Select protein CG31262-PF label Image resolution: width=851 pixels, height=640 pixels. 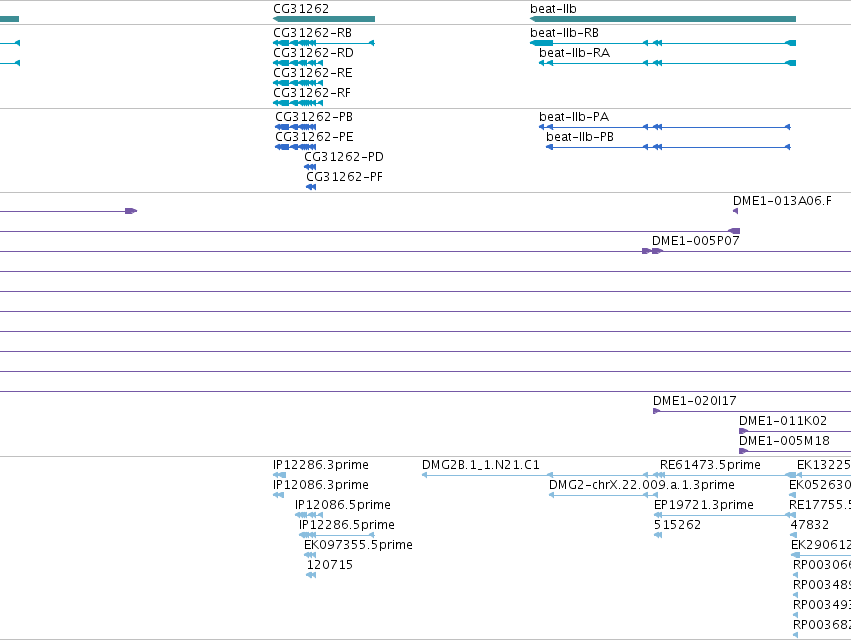point(345,177)
